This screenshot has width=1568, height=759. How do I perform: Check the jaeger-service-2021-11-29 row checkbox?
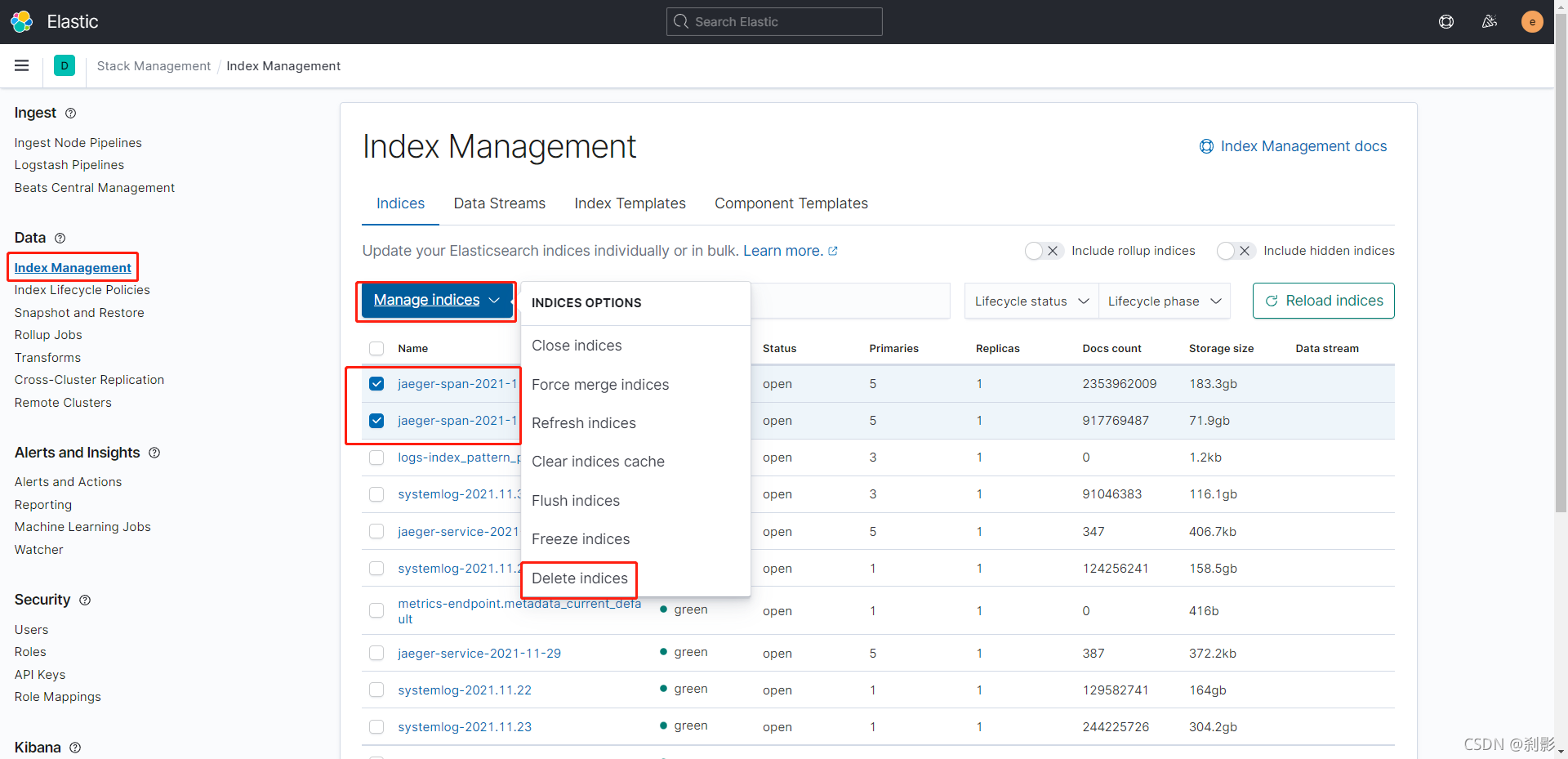click(x=376, y=653)
